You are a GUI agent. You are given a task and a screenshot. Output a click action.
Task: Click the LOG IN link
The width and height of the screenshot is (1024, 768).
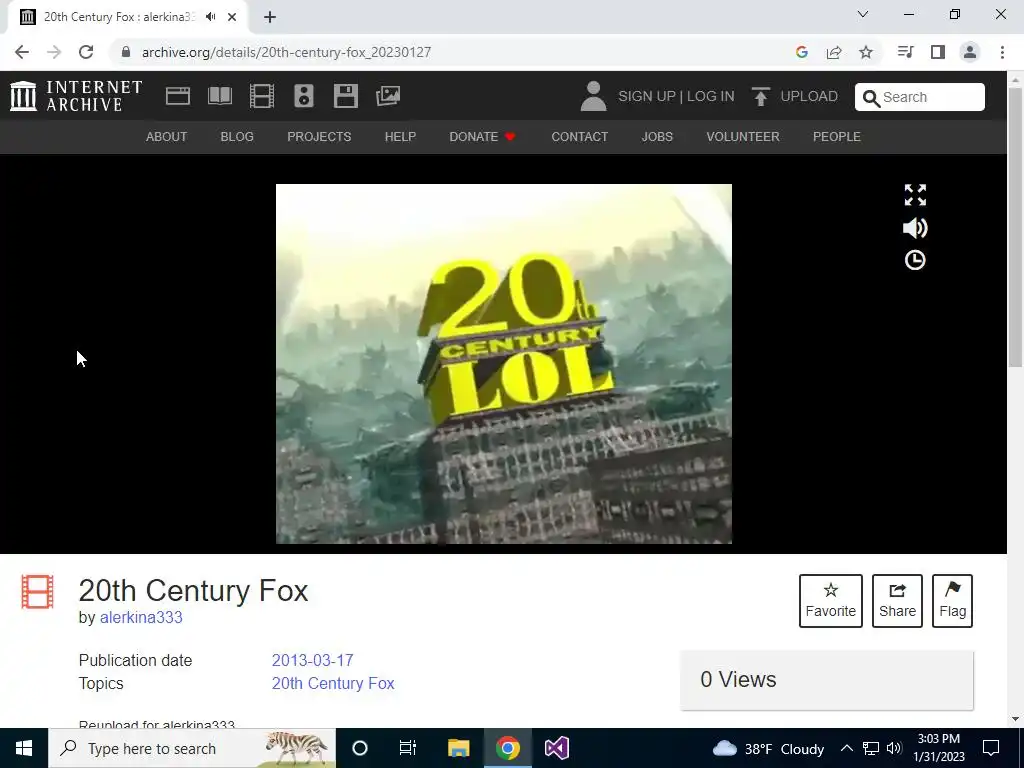tap(711, 97)
